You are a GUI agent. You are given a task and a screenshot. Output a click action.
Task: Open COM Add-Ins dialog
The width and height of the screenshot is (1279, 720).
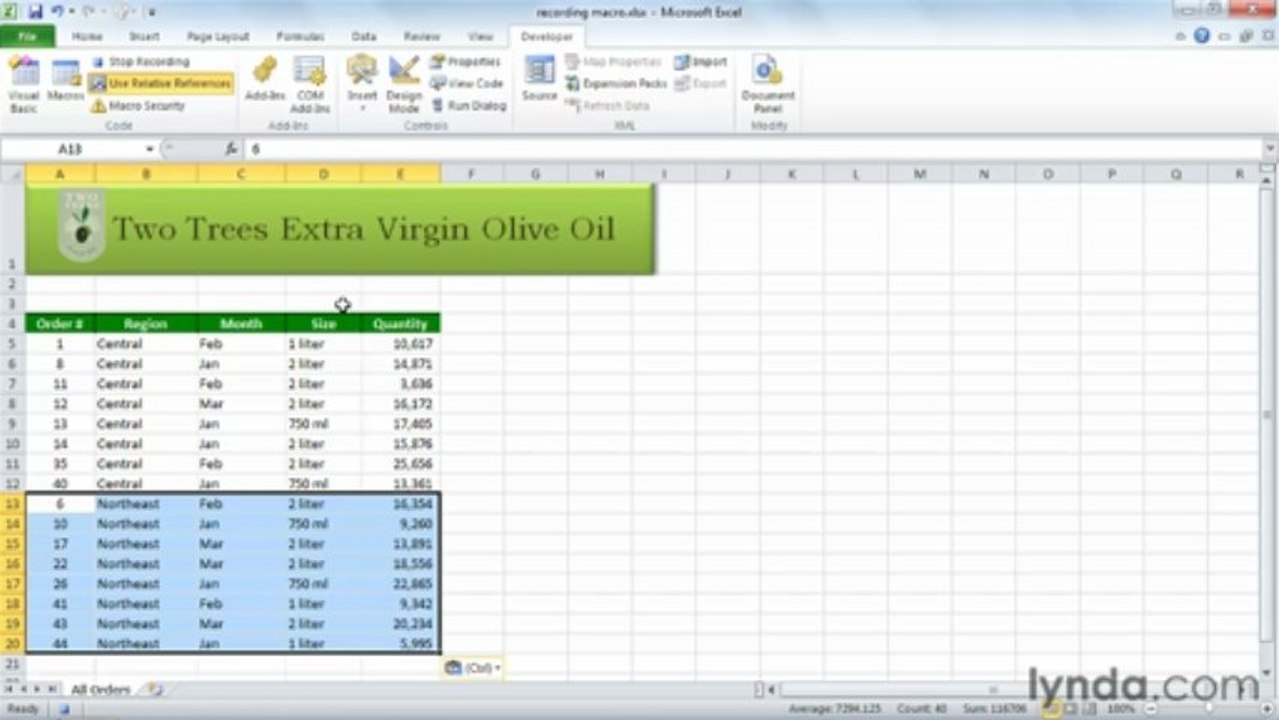[310, 84]
